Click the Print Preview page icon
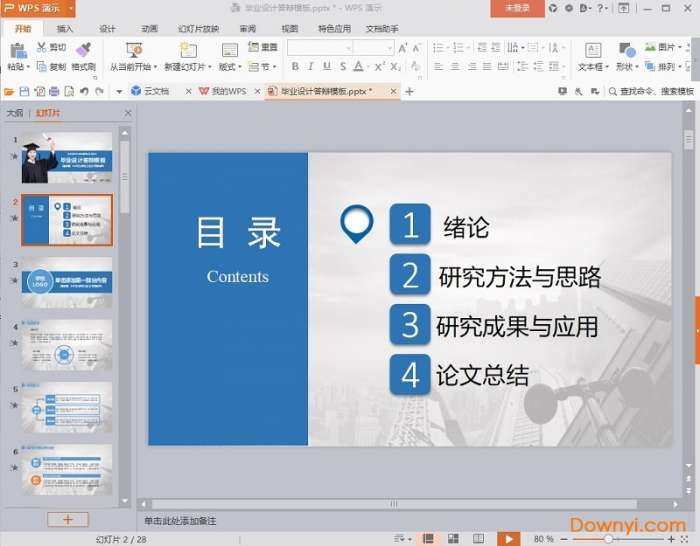 (69, 92)
